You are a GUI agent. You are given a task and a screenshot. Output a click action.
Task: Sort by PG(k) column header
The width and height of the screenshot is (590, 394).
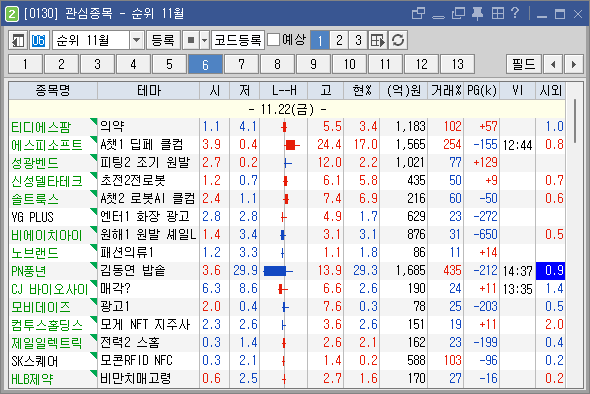pyautogui.click(x=482, y=91)
